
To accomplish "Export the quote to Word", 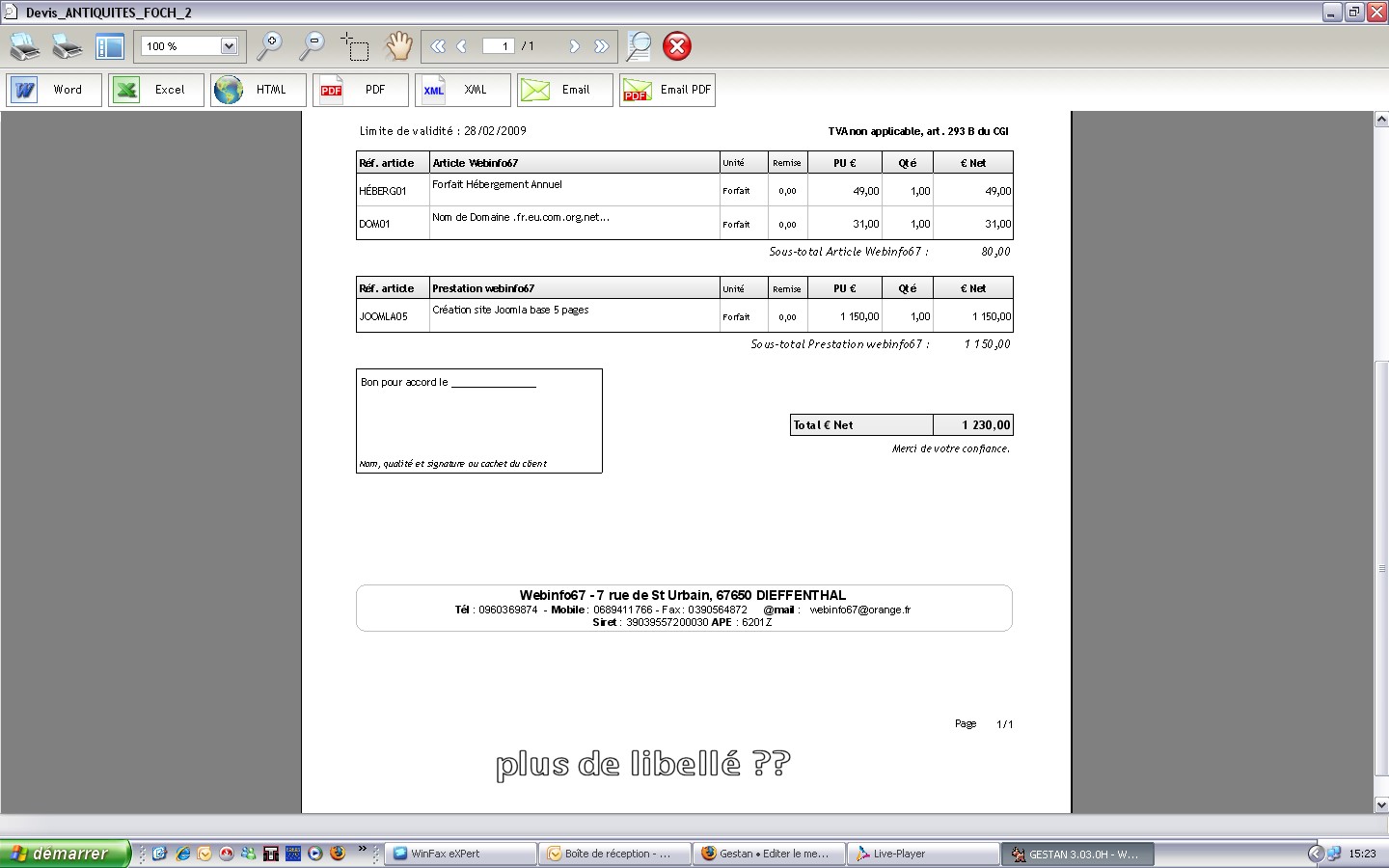I will pyautogui.click(x=54, y=90).
